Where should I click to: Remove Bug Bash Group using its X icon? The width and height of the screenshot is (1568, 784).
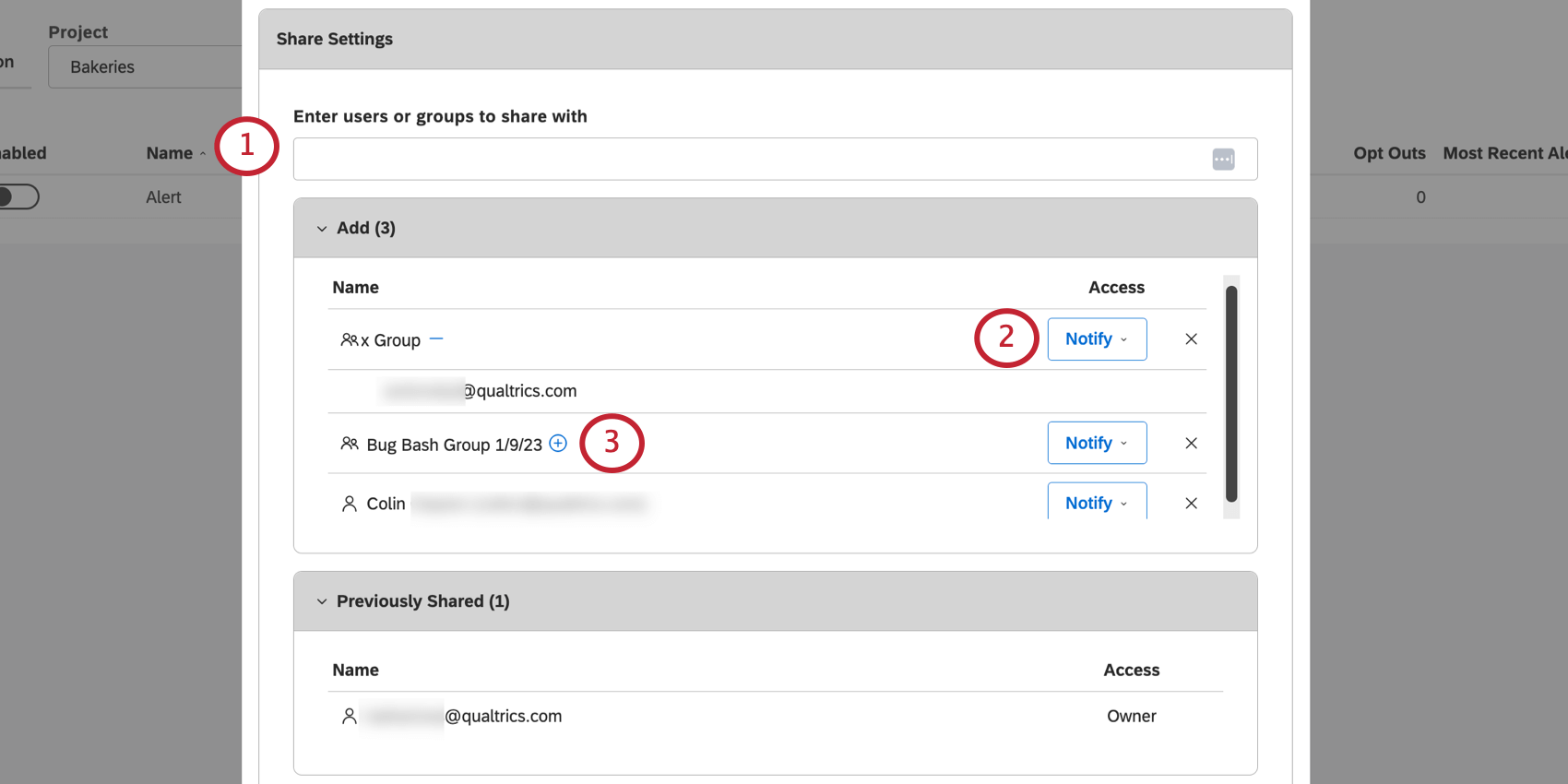pyautogui.click(x=1191, y=444)
